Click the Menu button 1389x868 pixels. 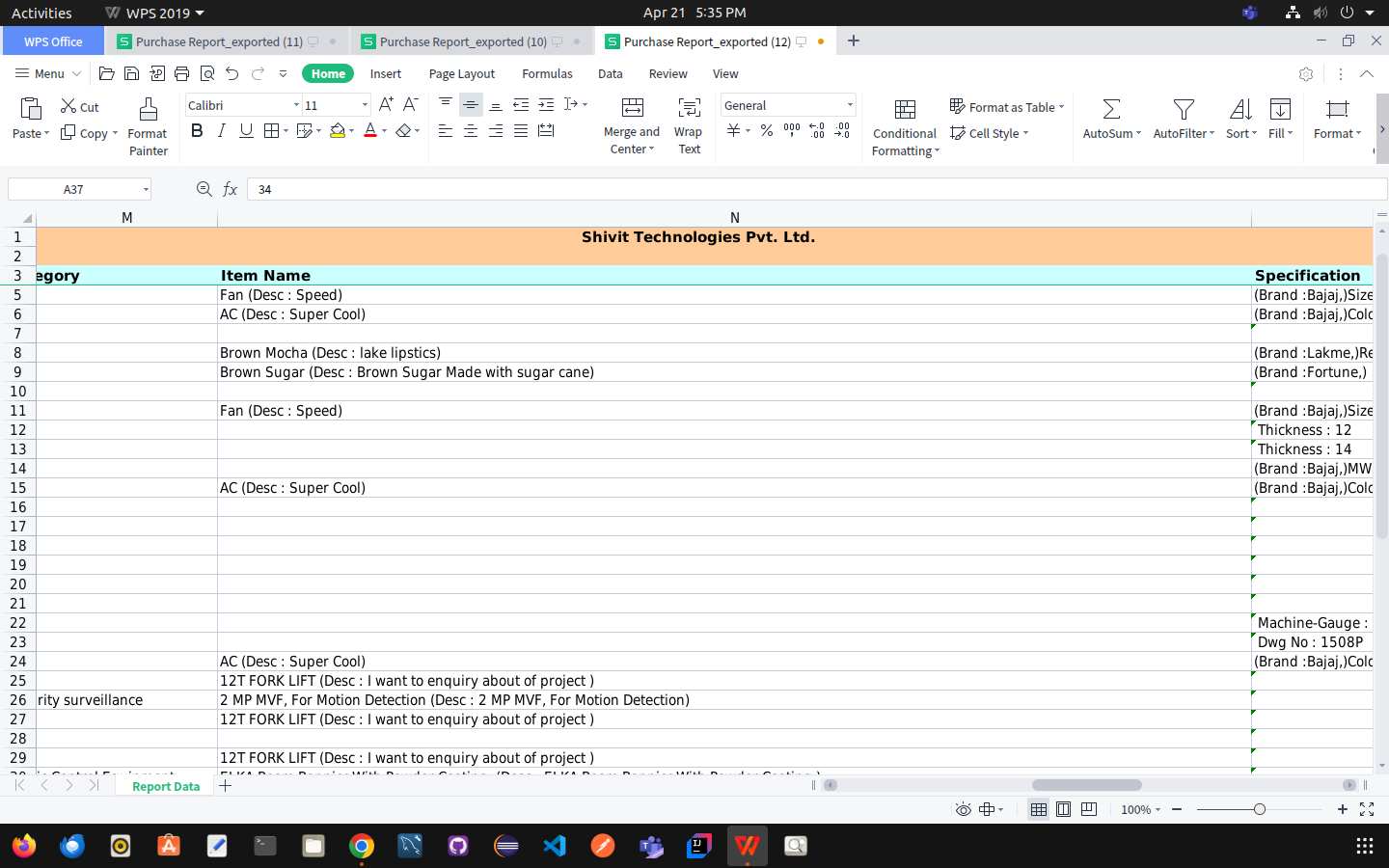41,73
